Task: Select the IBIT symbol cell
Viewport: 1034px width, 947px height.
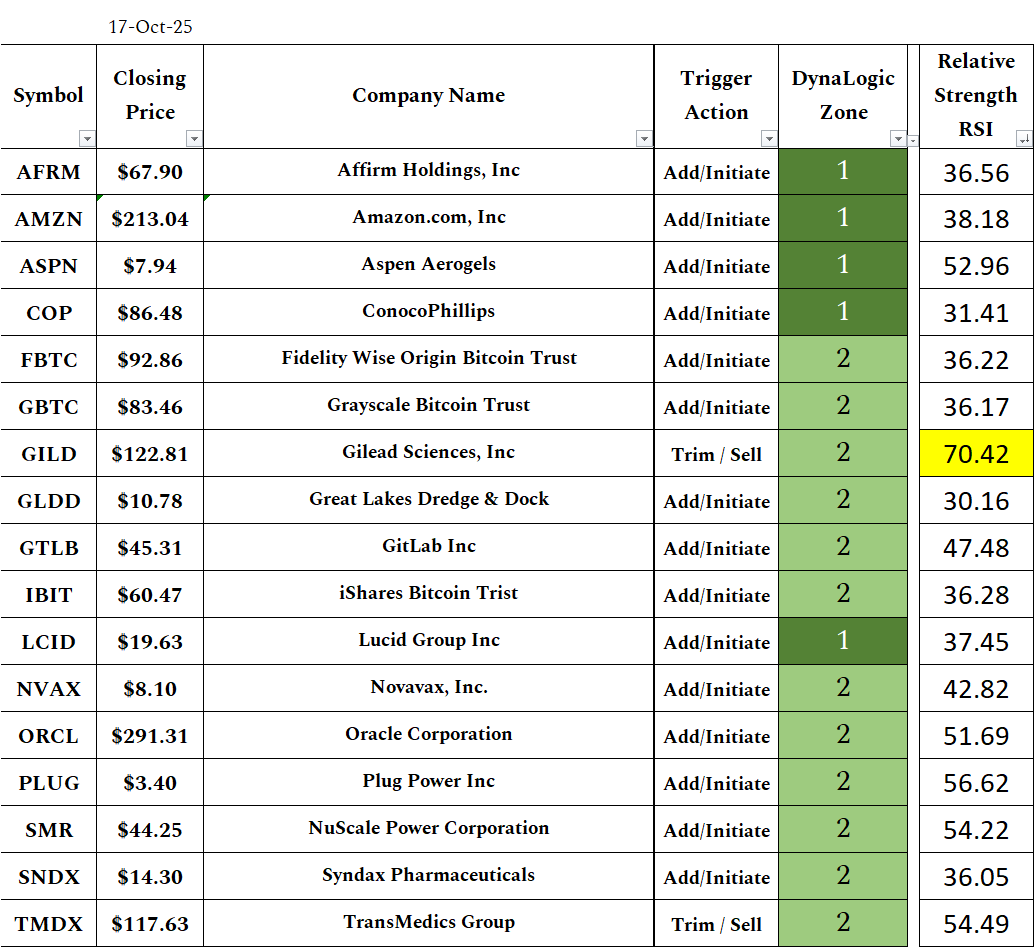Action: [49, 594]
